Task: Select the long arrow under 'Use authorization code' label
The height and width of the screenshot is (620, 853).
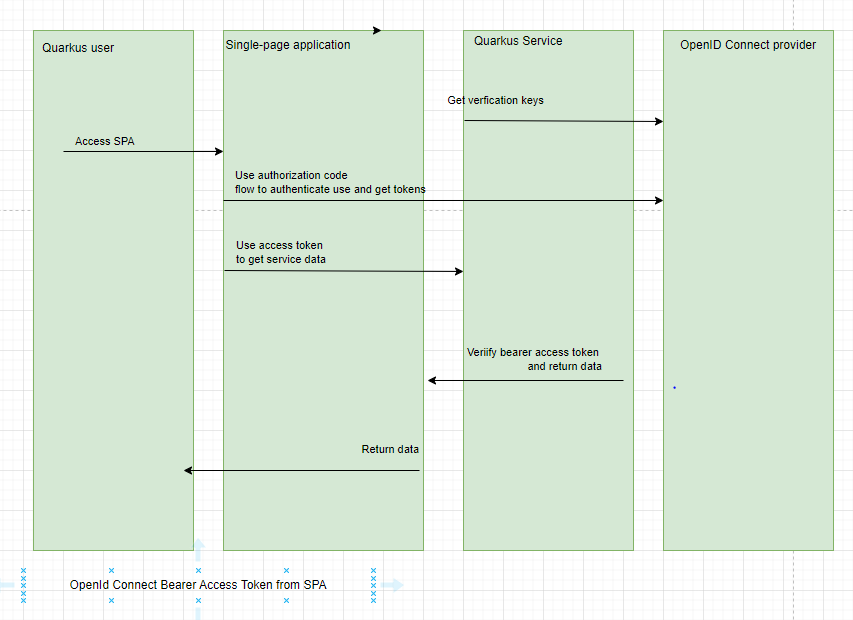Action: (x=443, y=200)
